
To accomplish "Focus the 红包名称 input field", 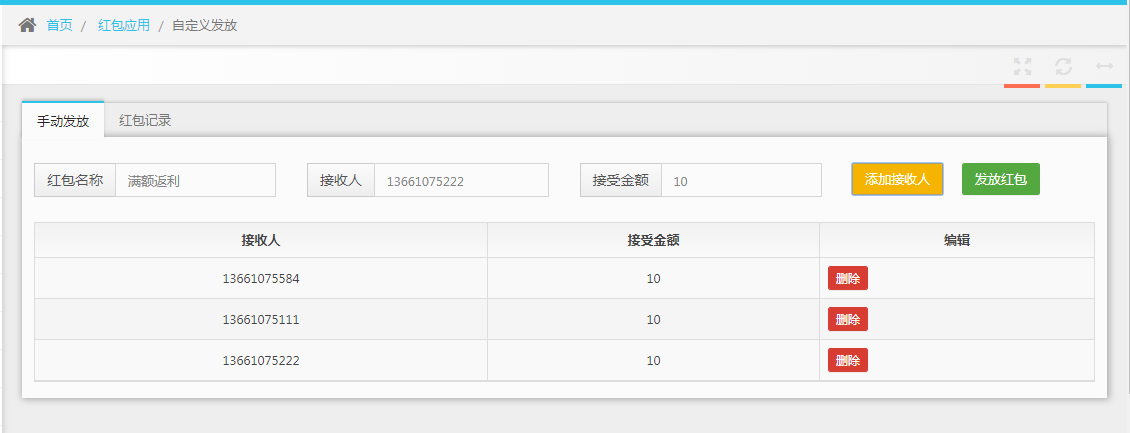I will [x=195, y=181].
